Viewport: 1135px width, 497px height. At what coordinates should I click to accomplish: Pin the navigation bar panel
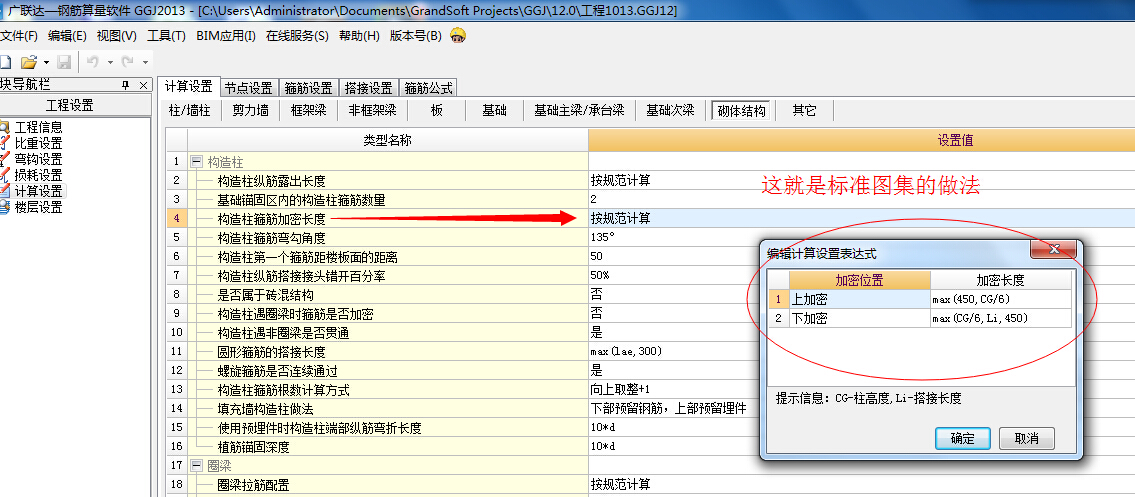tap(125, 85)
